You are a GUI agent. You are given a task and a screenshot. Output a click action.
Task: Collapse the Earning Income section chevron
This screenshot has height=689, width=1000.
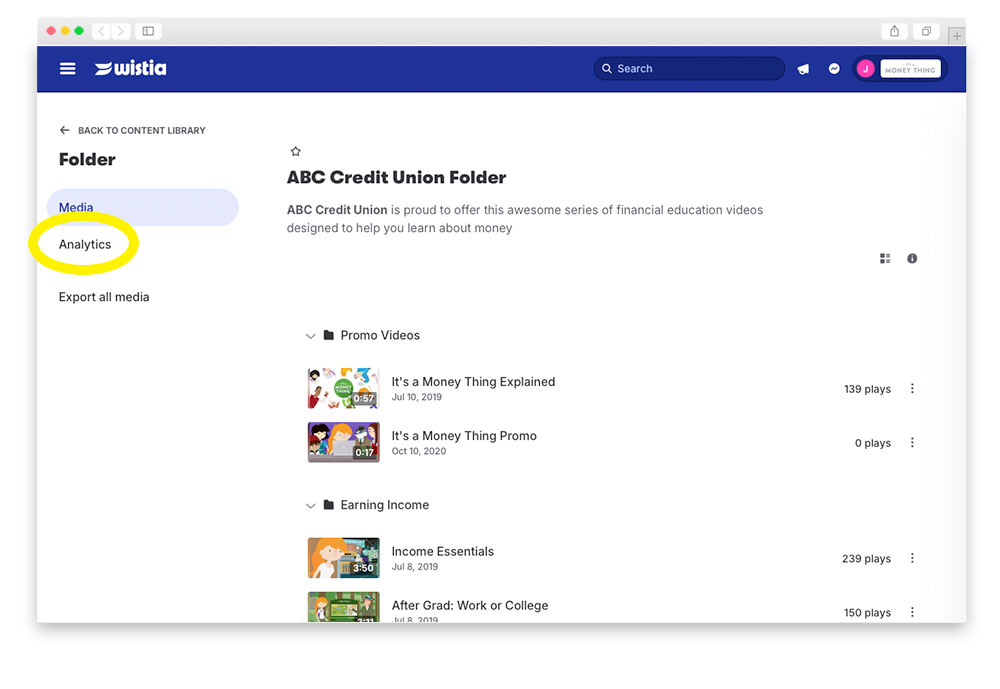point(311,505)
